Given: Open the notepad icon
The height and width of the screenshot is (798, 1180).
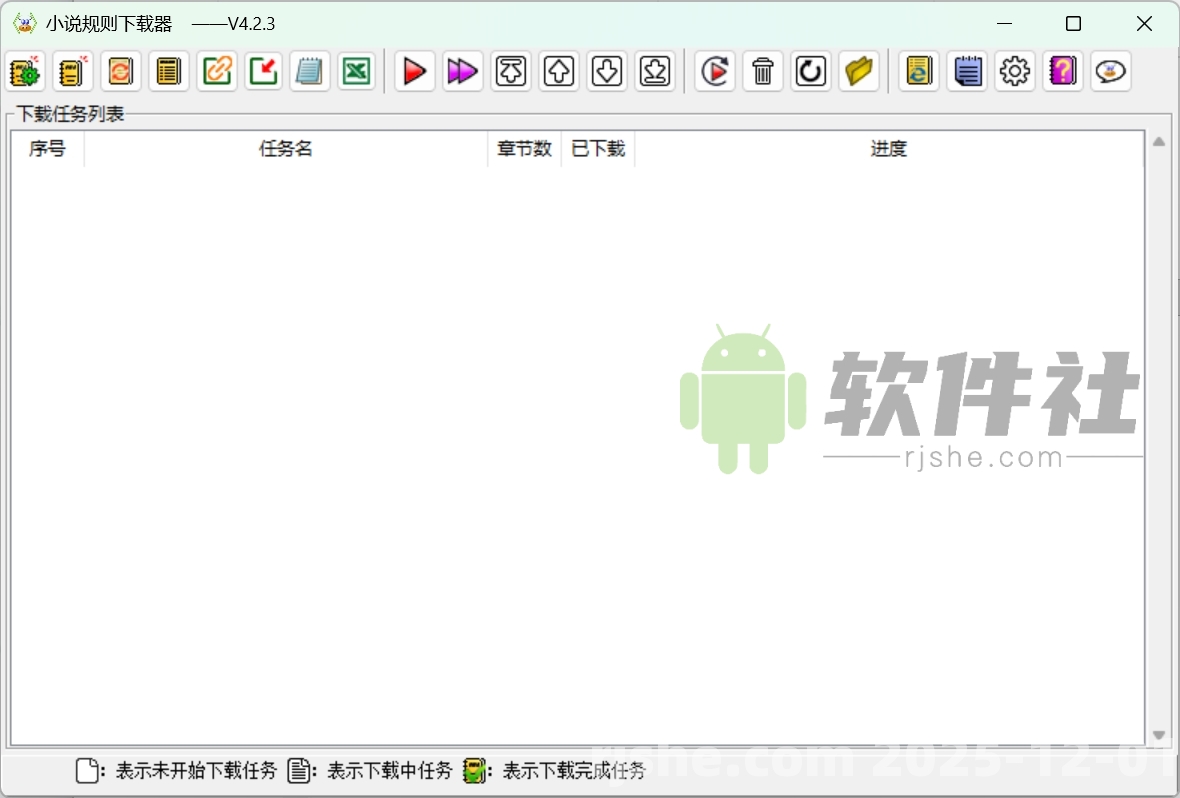Looking at the screenshot, I should [x=309, y=71].
